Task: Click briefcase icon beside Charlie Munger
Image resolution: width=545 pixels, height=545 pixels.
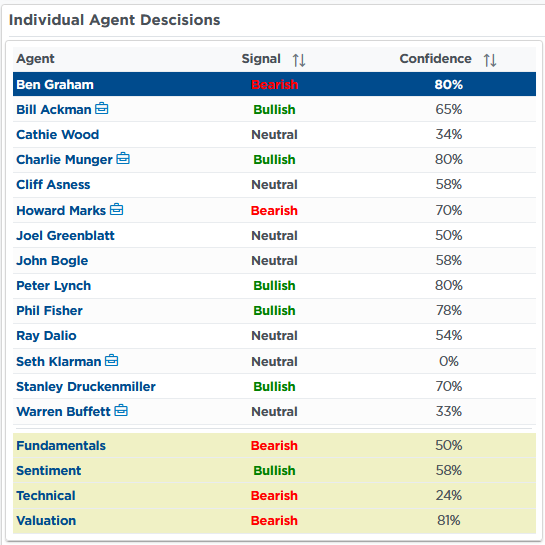Action: [123, 158]
